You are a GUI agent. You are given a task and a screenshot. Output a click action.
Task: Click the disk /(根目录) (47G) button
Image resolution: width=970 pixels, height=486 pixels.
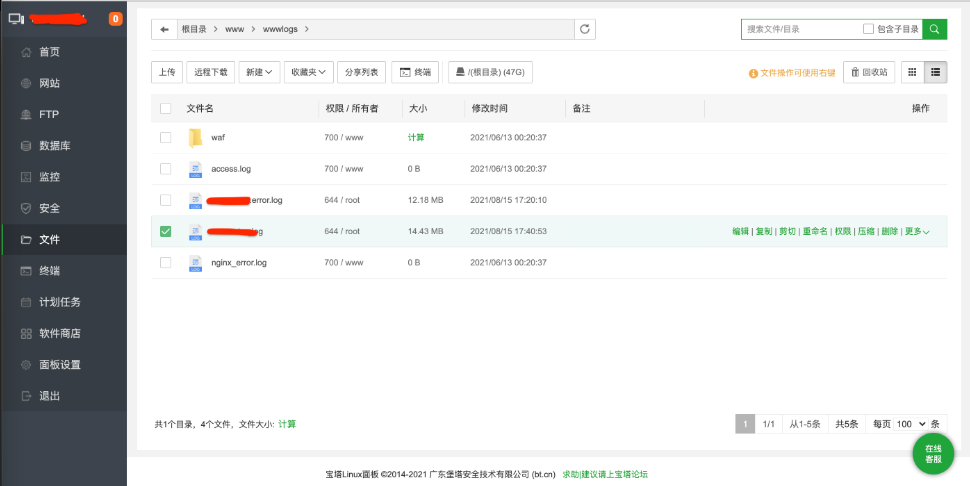(490, 72)
